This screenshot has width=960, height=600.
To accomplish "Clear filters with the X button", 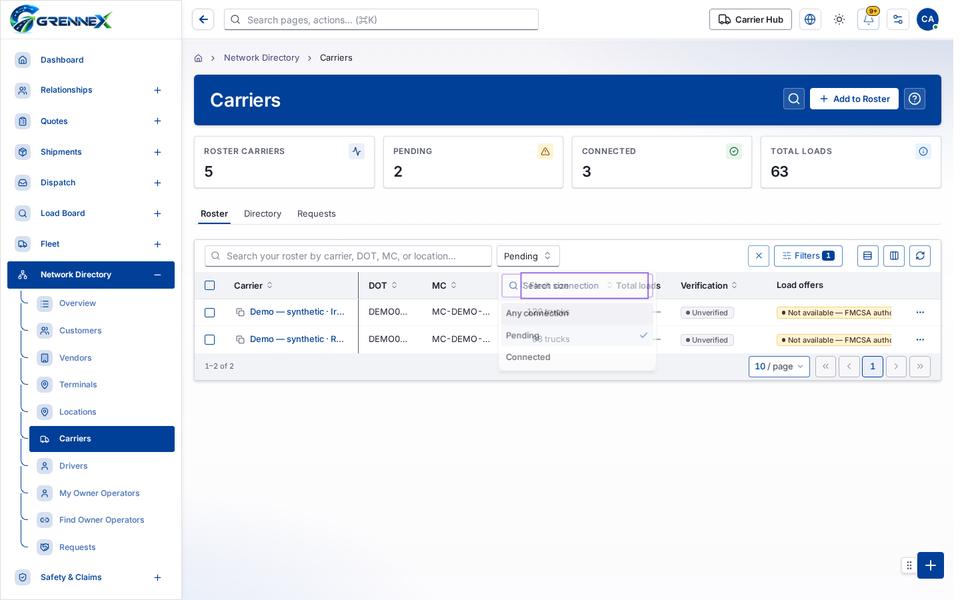I will (x=759, y=256).
